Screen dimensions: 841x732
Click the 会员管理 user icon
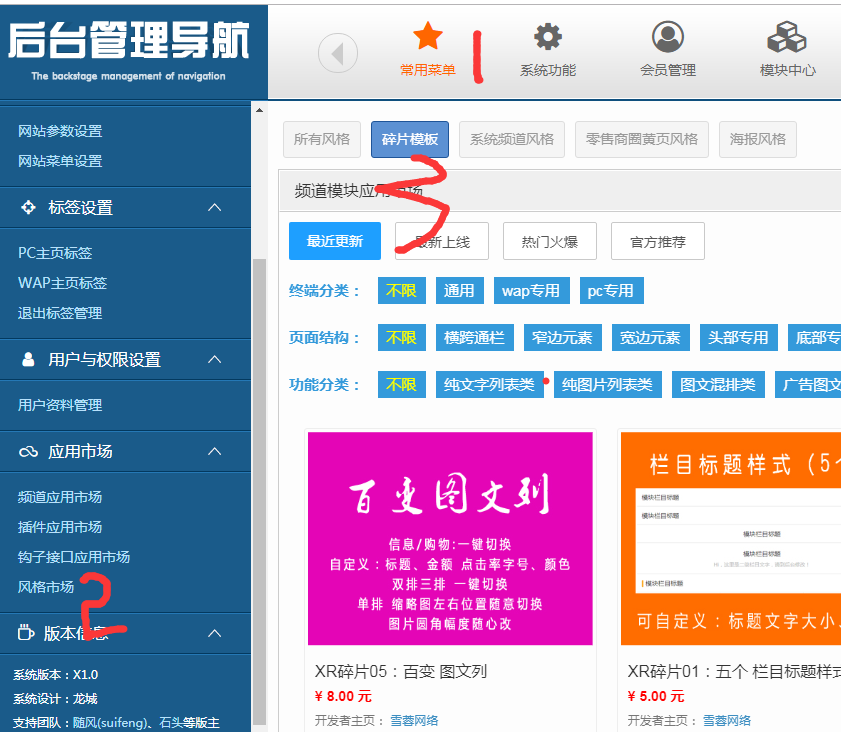[x=667, y=37]
